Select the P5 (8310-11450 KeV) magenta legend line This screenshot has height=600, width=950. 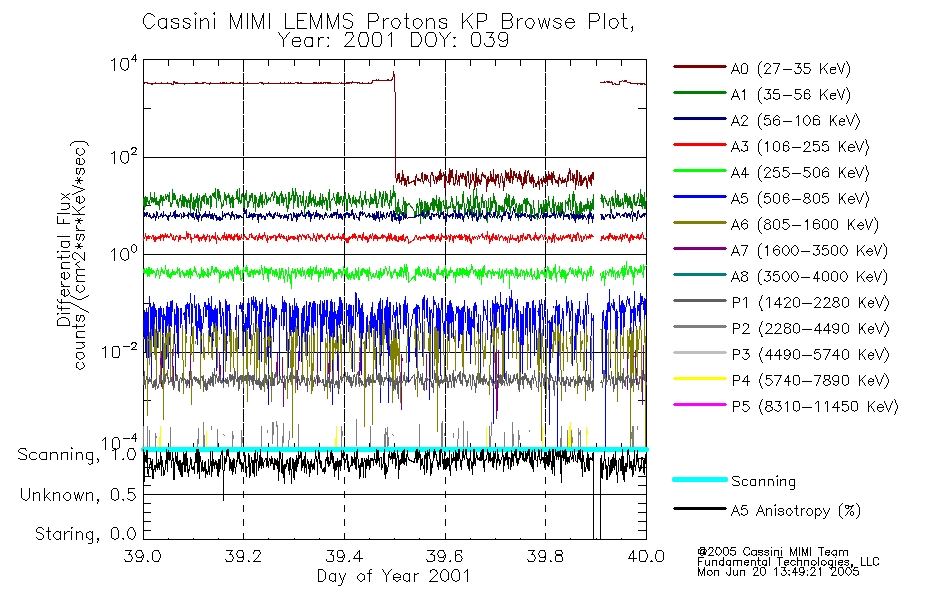[x=700, y=404]
